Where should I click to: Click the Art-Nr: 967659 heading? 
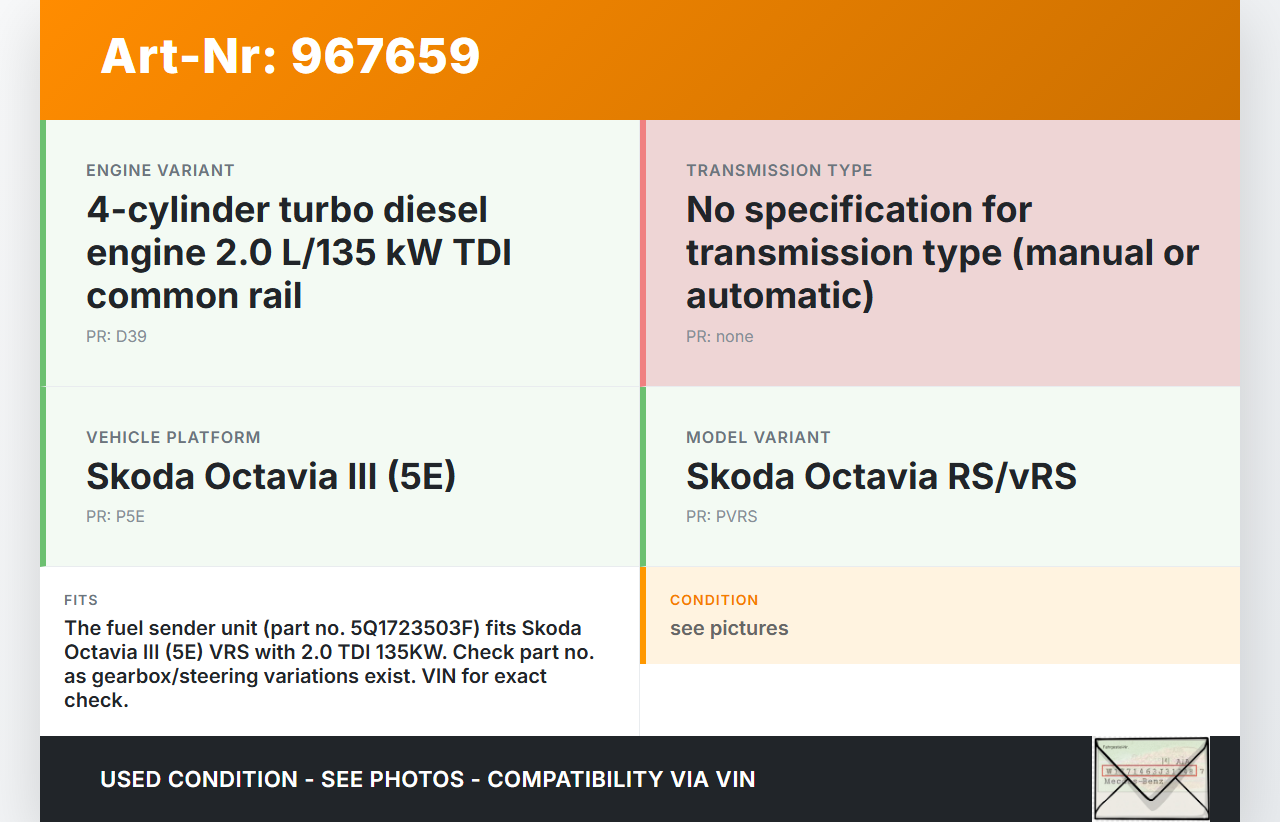tap(290, 56)
